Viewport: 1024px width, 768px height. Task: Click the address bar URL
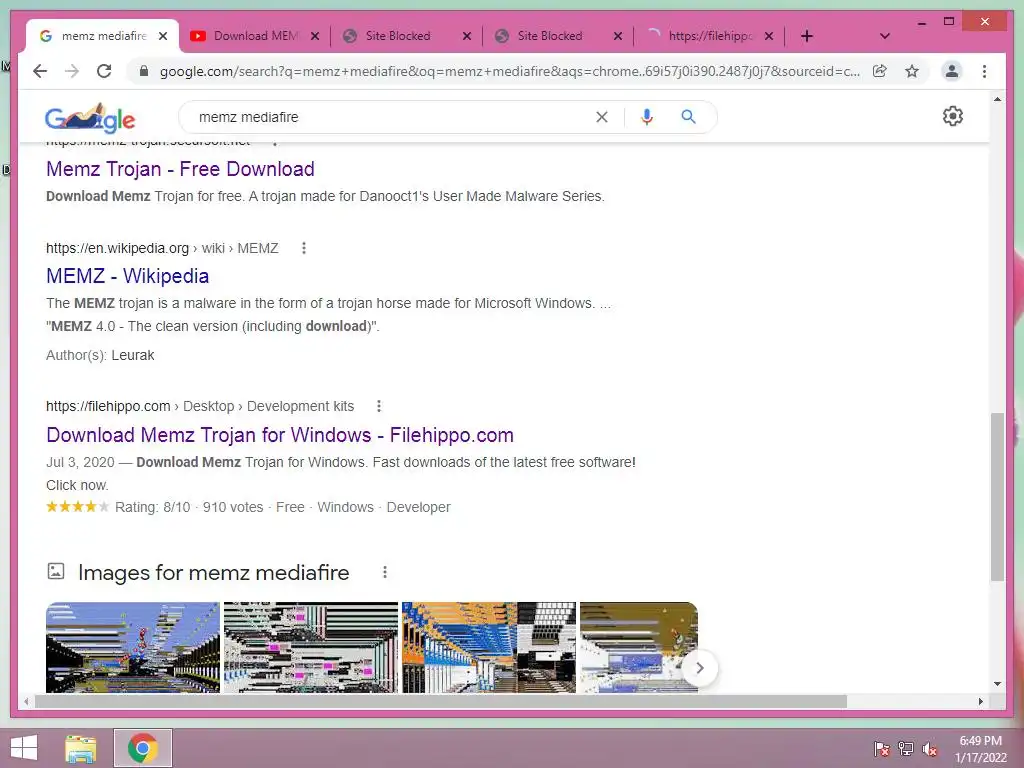click(x=509, y=71)
